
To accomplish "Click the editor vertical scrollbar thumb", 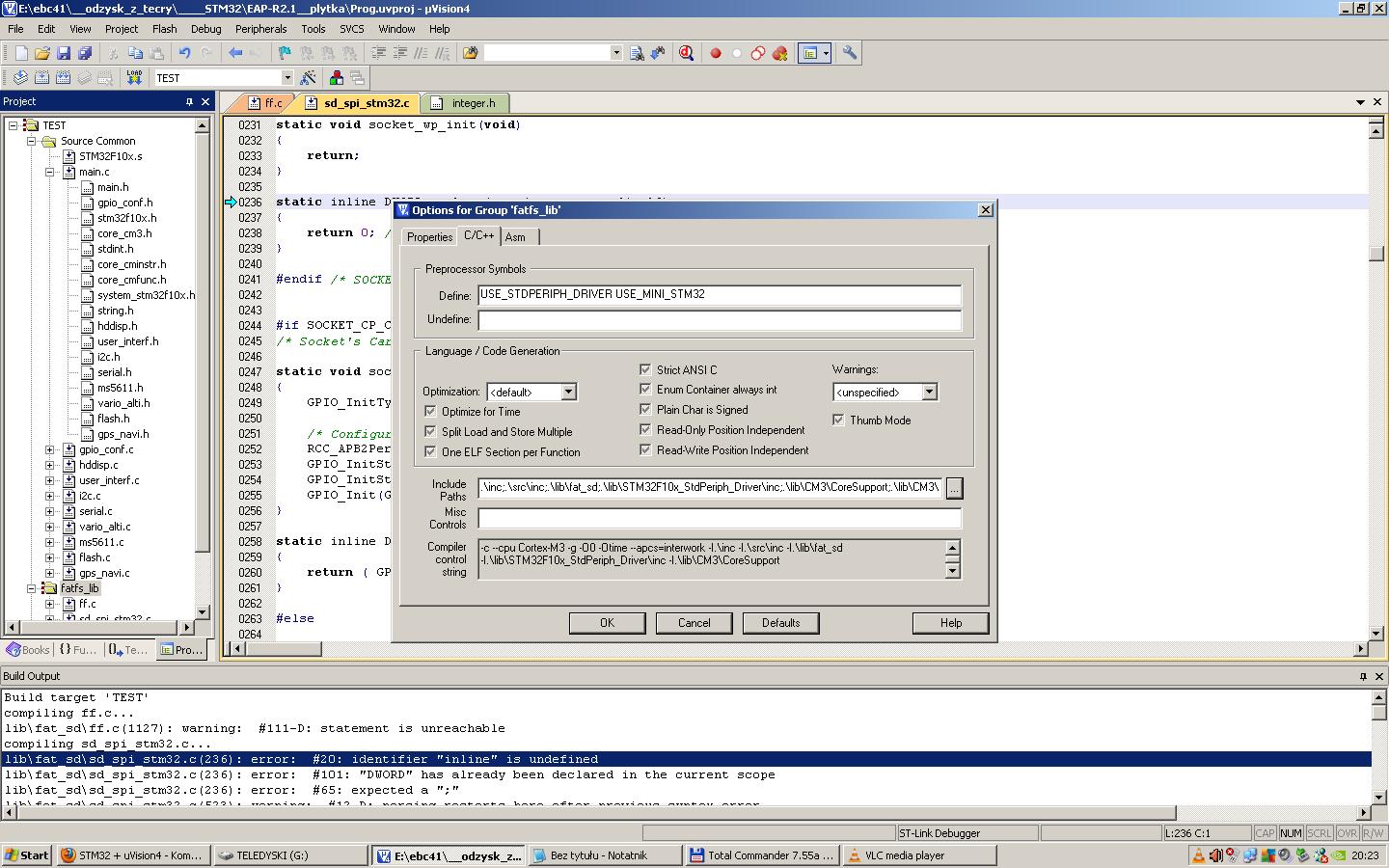I will (1376, 254).
